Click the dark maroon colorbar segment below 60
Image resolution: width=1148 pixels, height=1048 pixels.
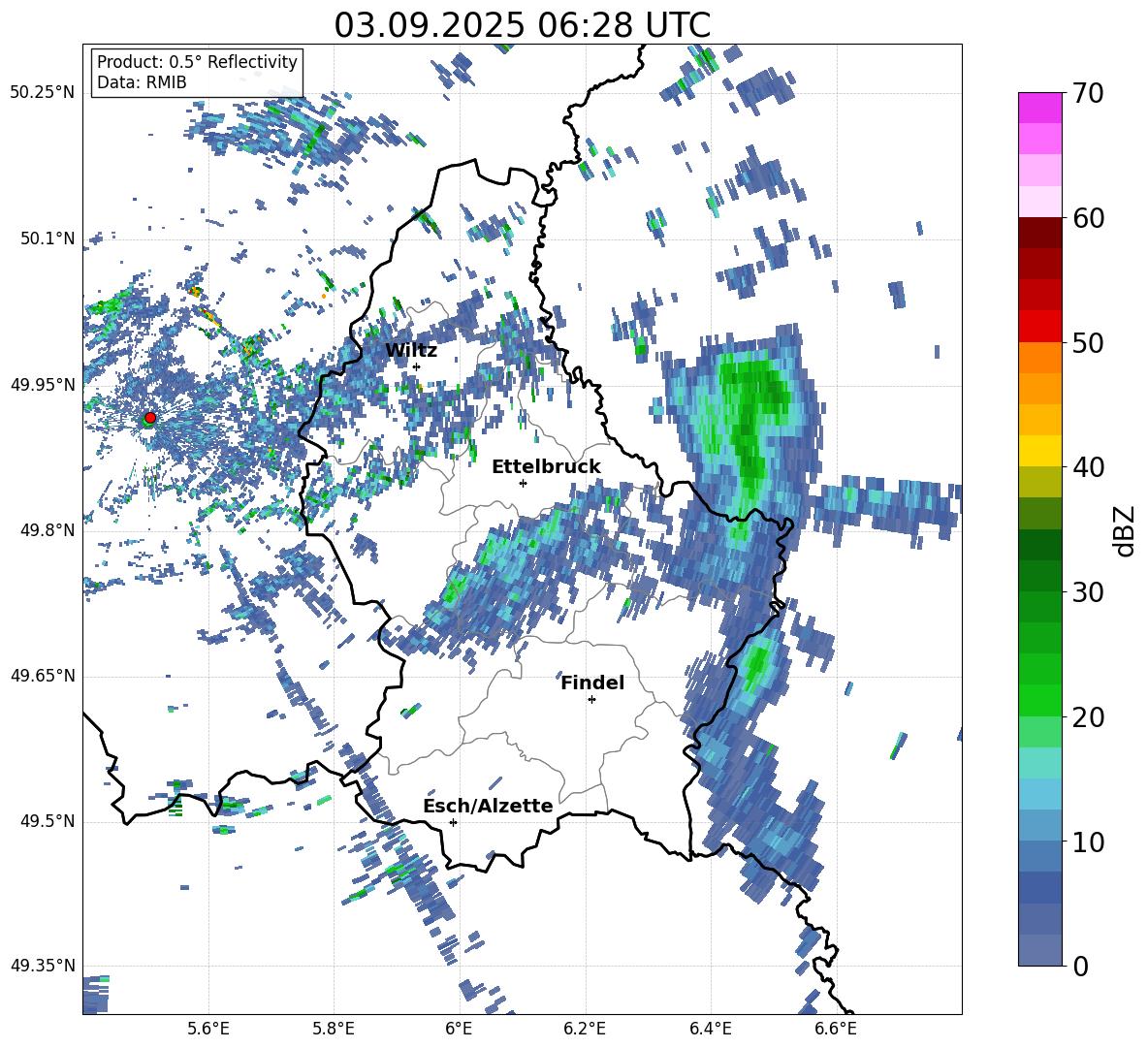point(1039,233)
